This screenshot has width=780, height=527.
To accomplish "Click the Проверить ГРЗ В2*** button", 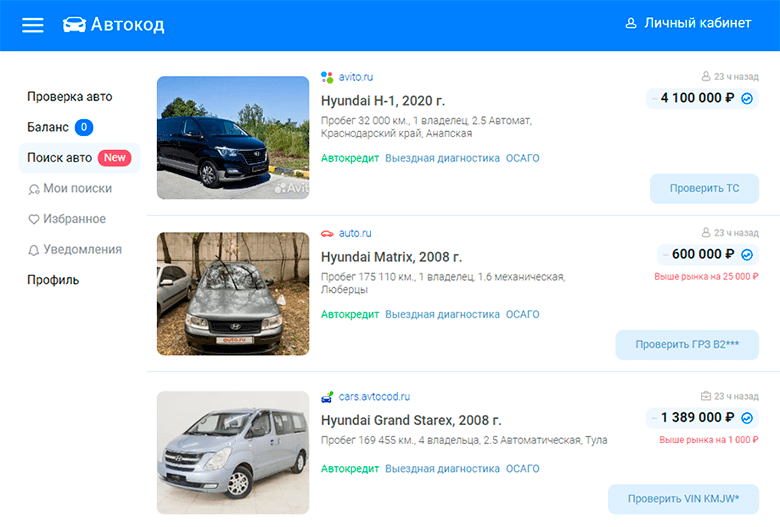I will 687,345.
